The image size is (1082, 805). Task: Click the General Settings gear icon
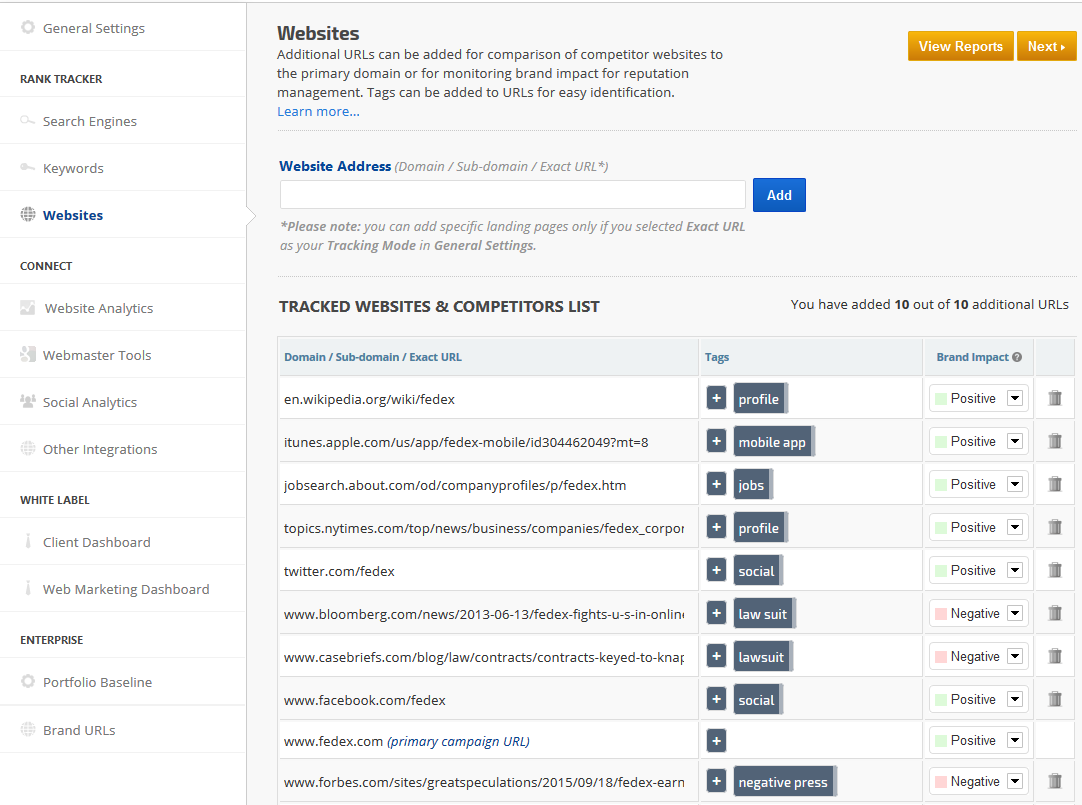coord(28,28)
